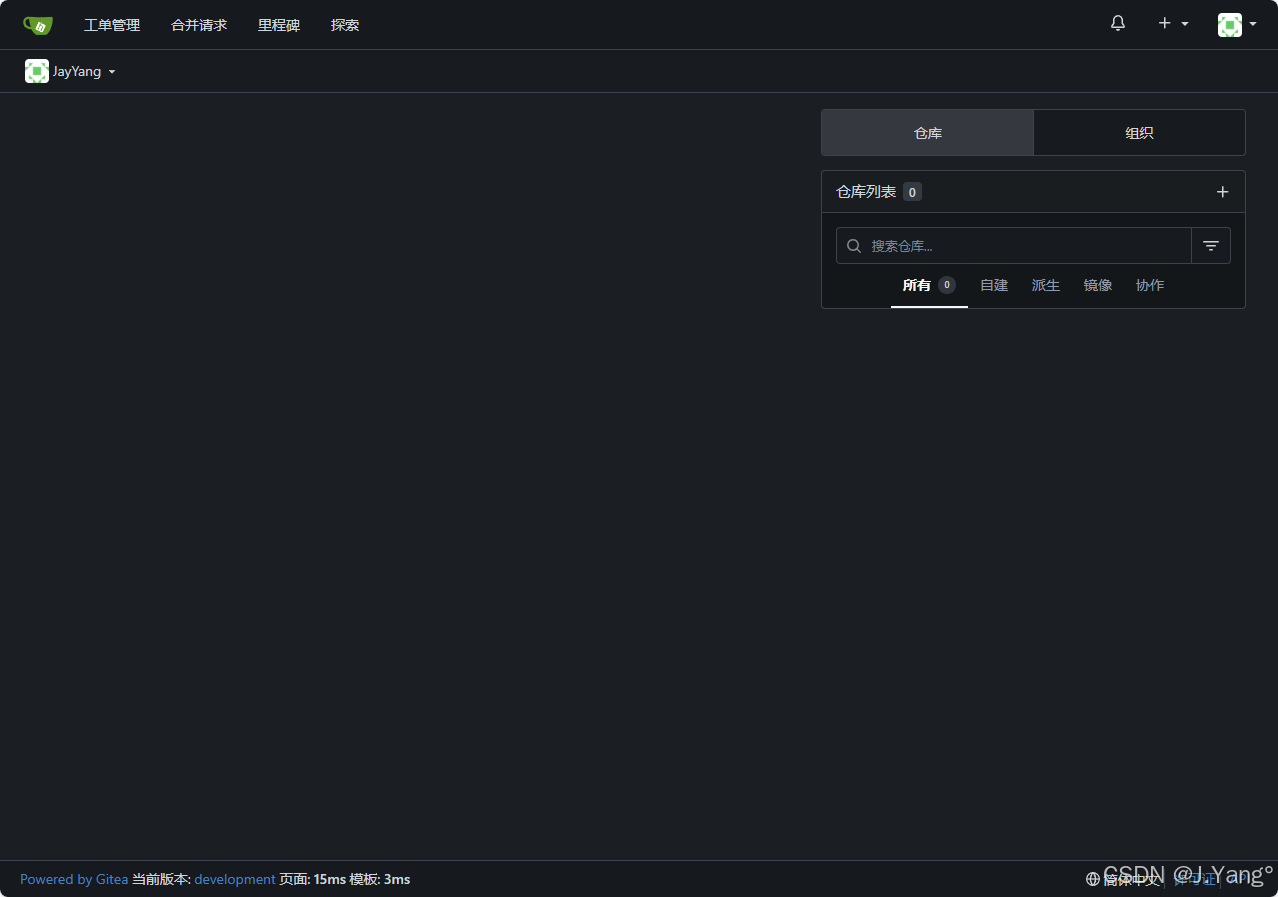Viewport: 1278px width, 897px height.
Task: Open the notifications bell
Action: 1118,23
